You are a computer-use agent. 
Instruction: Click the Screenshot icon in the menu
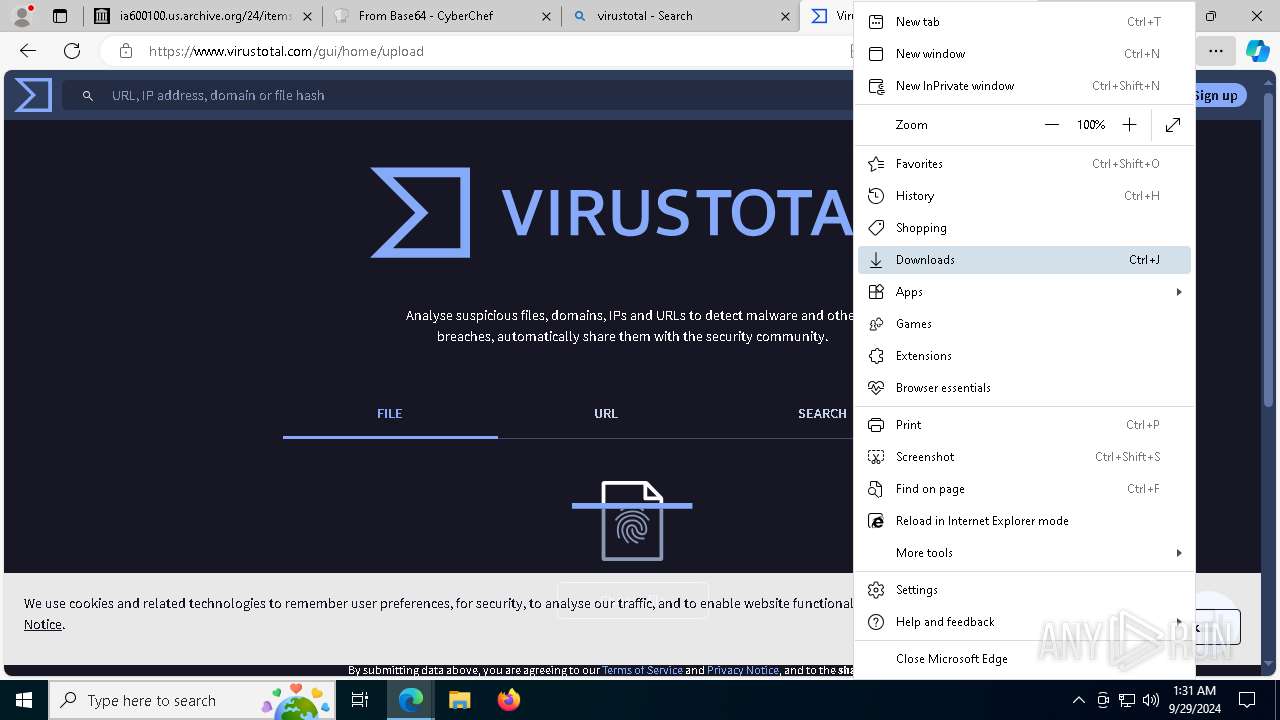pos(876,457)
